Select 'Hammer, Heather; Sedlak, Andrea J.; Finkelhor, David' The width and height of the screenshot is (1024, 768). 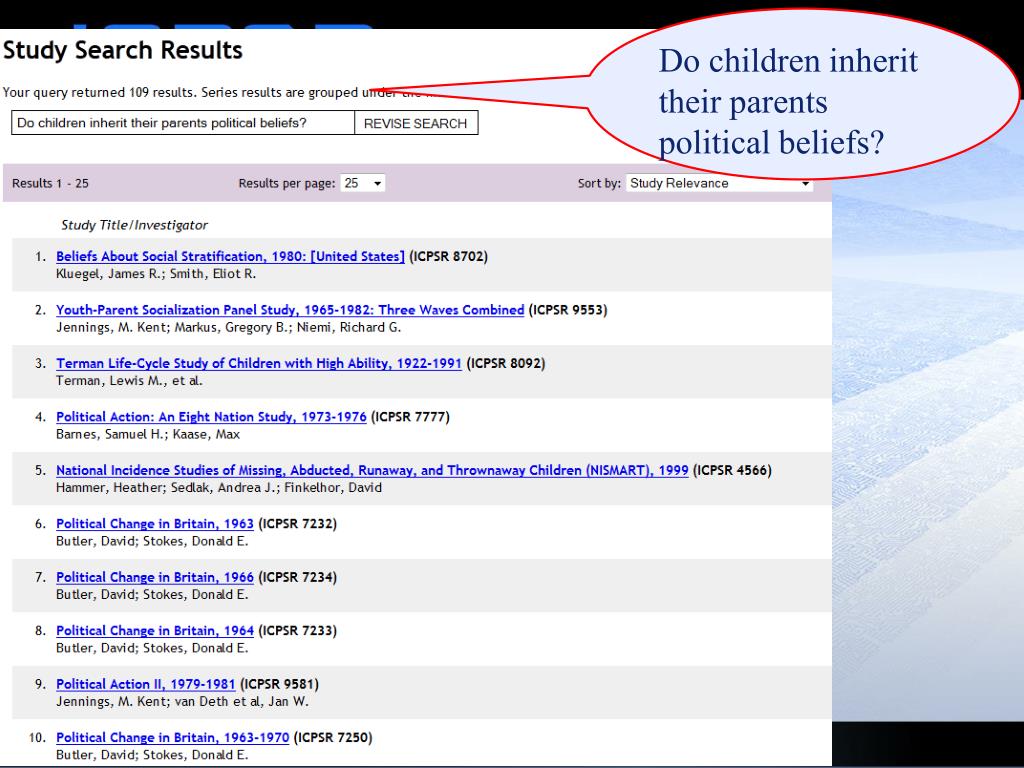point(219,488)
